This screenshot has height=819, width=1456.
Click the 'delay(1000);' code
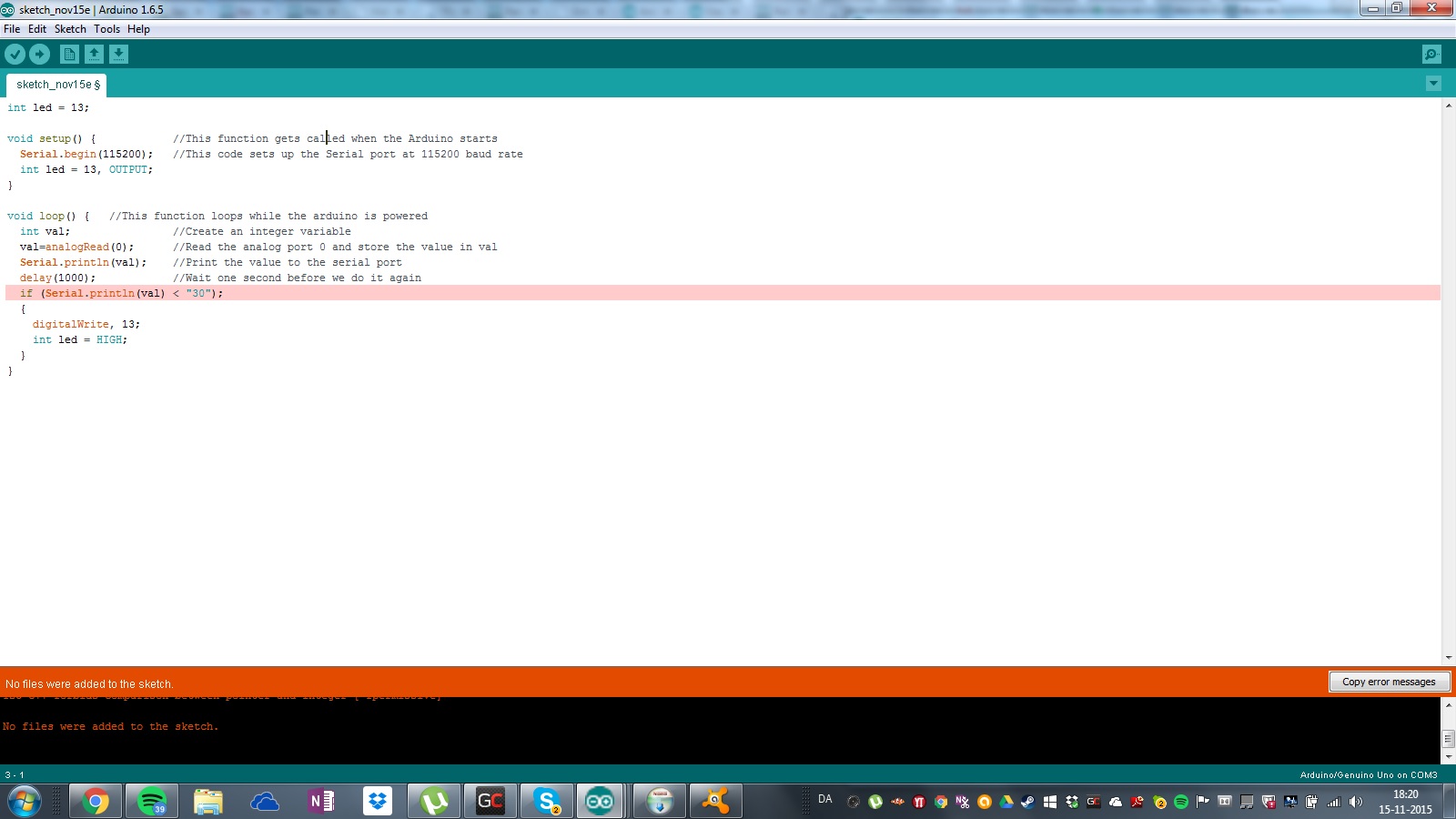(x=57, y=278)
